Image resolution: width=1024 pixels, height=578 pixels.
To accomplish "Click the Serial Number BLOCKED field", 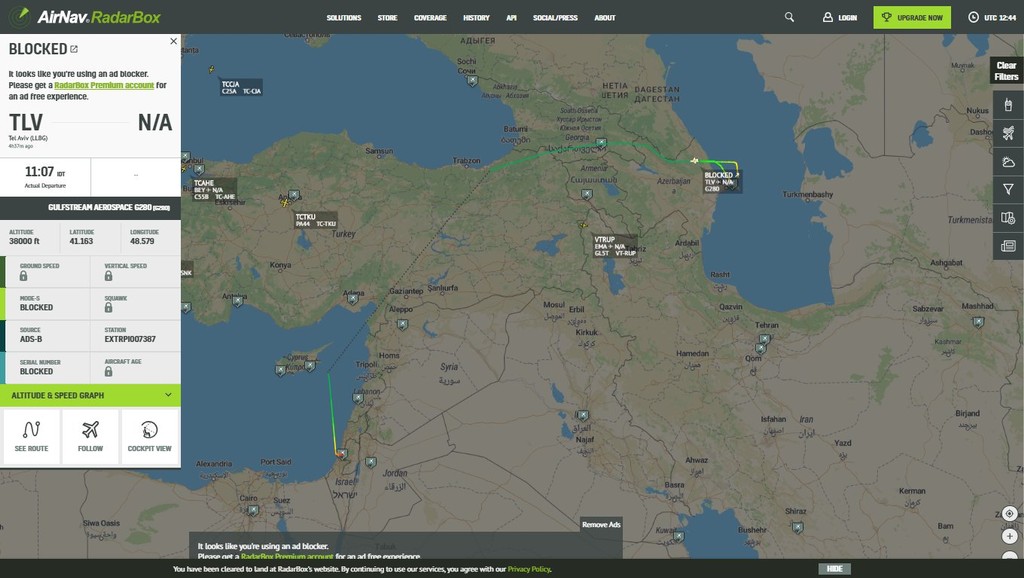I will pyautogui.click(x=47, y=368).
